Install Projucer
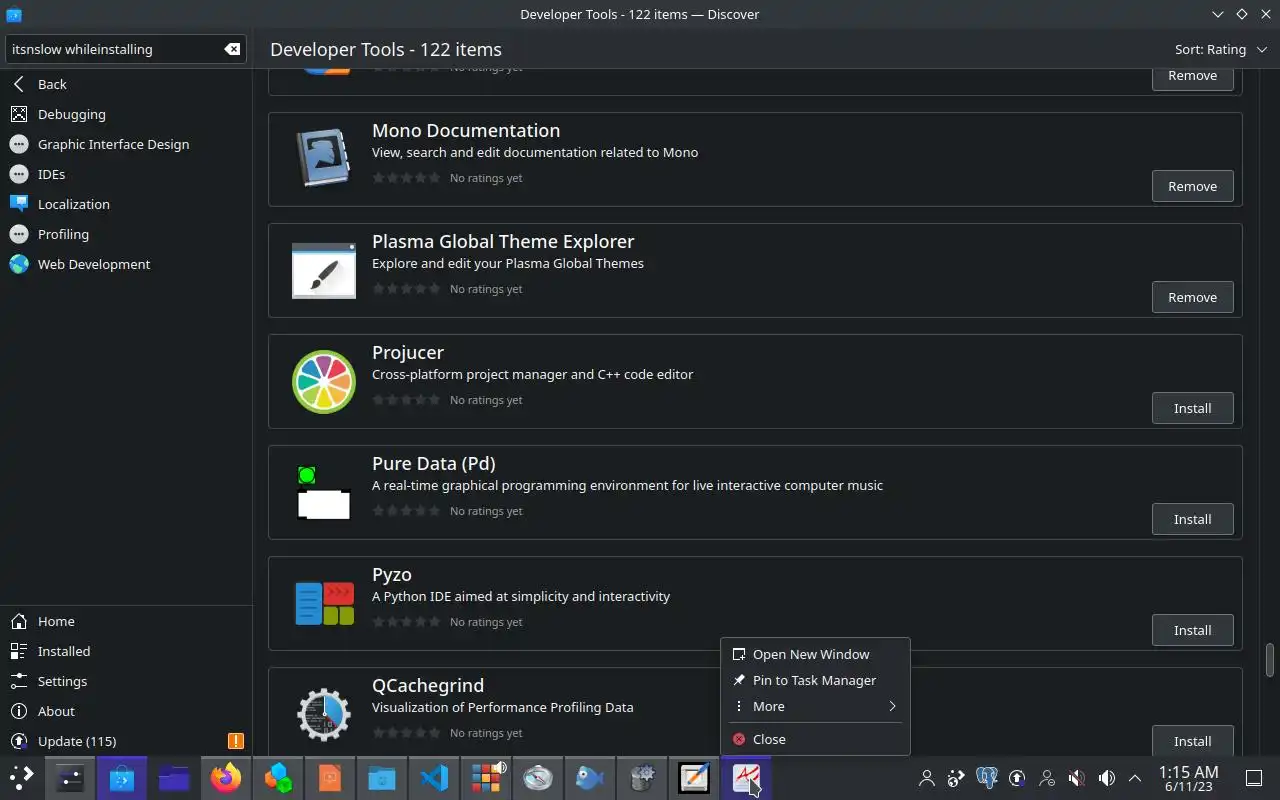 pos(1192,408)
